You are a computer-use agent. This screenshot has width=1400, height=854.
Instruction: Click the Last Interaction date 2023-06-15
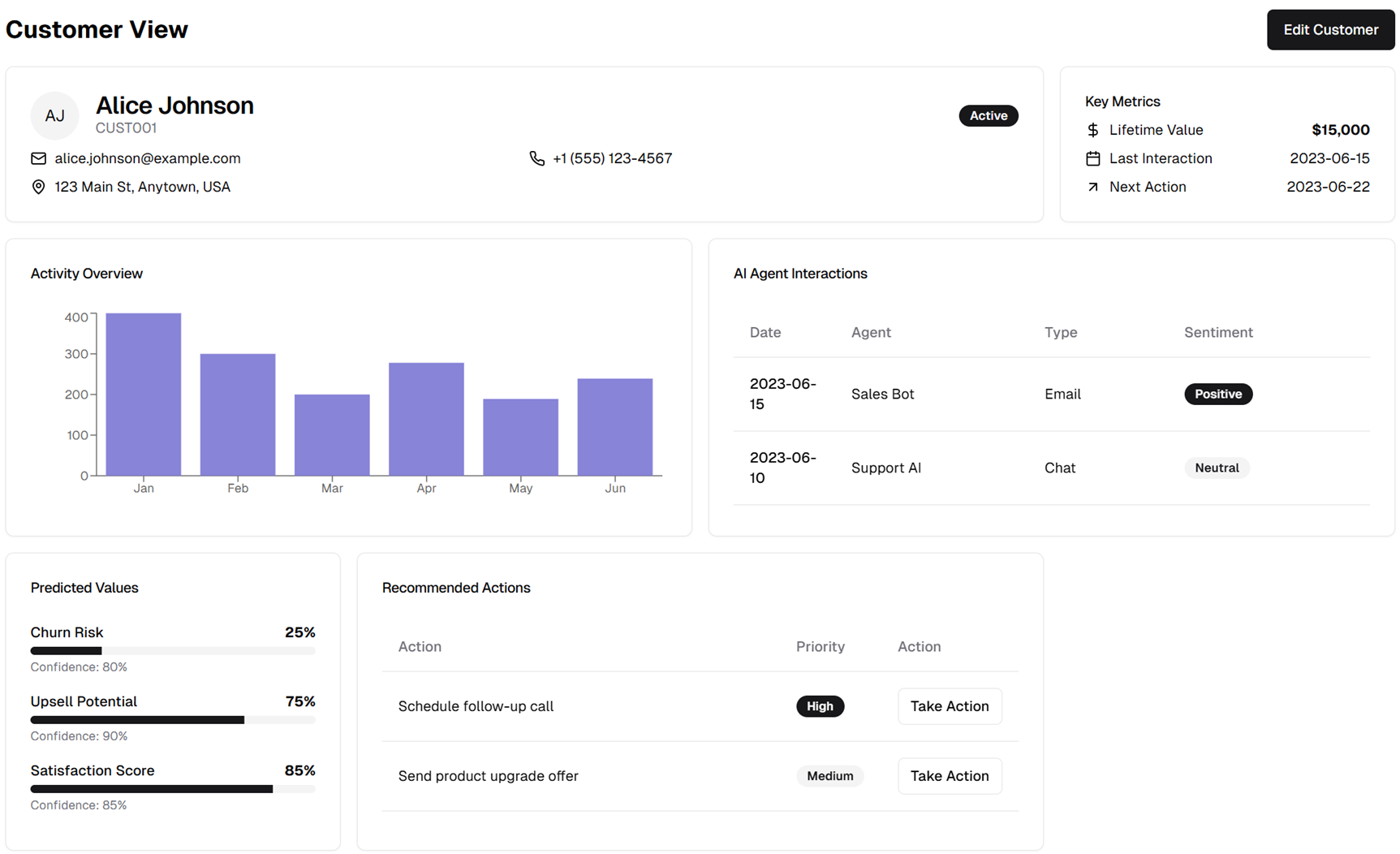click(x=1329, y=158)
